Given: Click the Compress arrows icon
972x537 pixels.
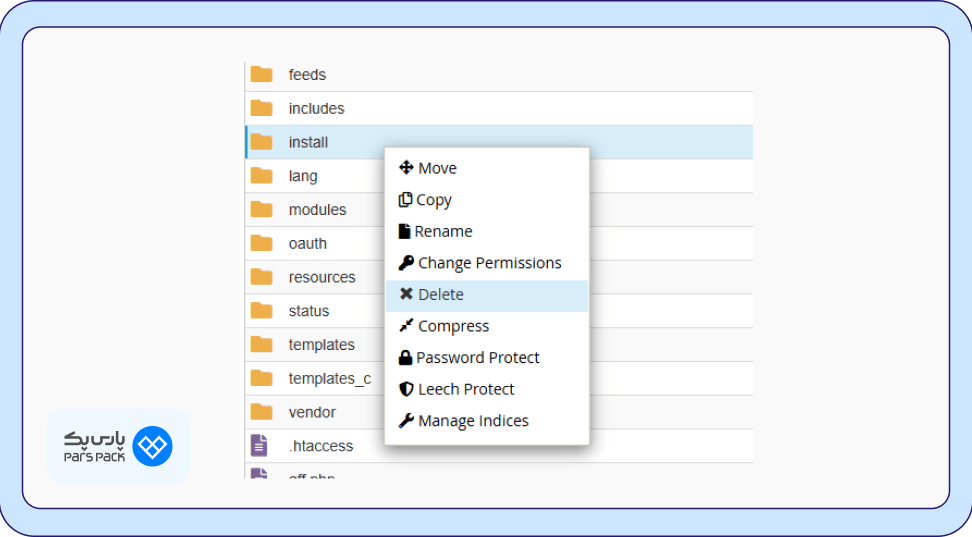Looking at the screenshot, I should [406, 326].
